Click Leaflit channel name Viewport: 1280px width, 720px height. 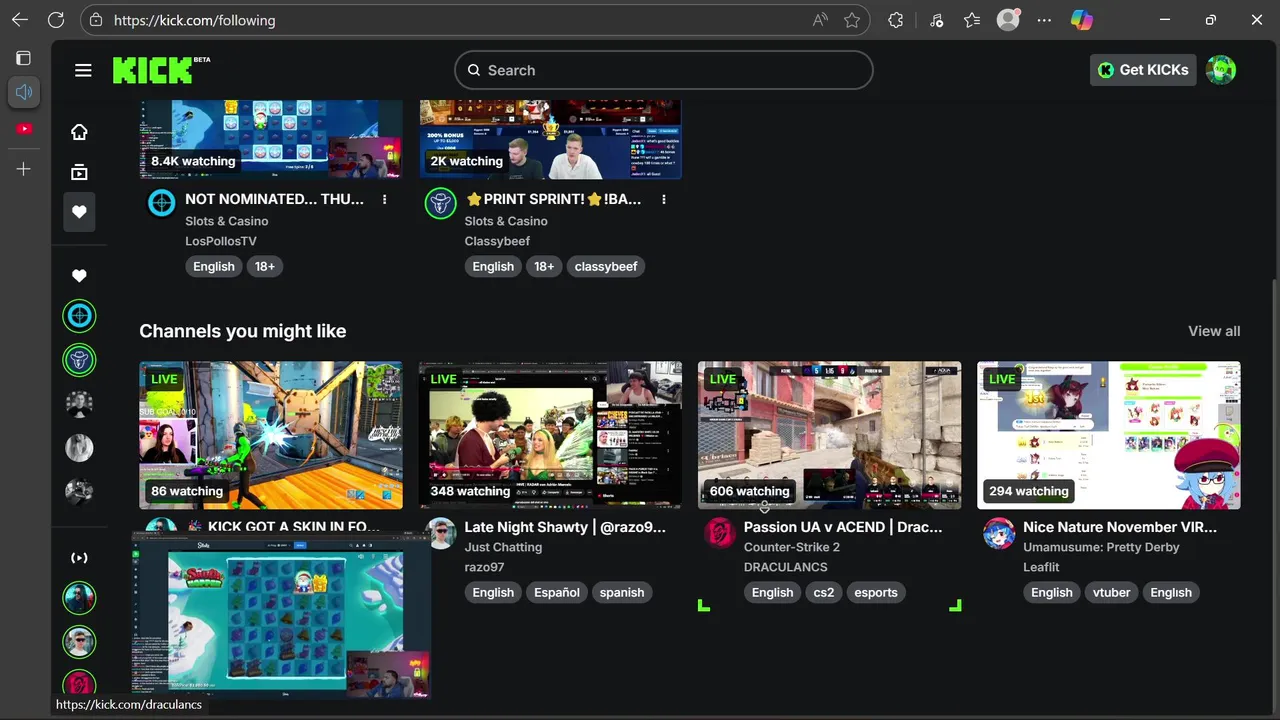1041,567
